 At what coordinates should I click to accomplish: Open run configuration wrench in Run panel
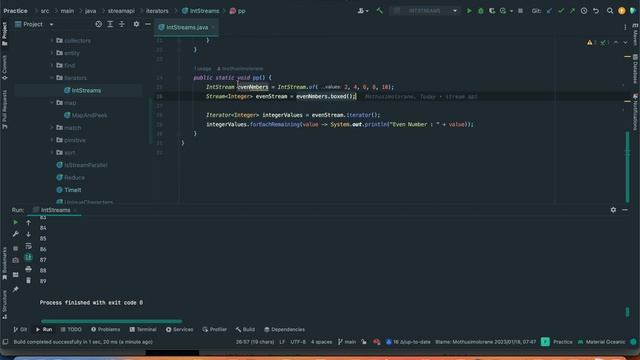pos(16,234)
